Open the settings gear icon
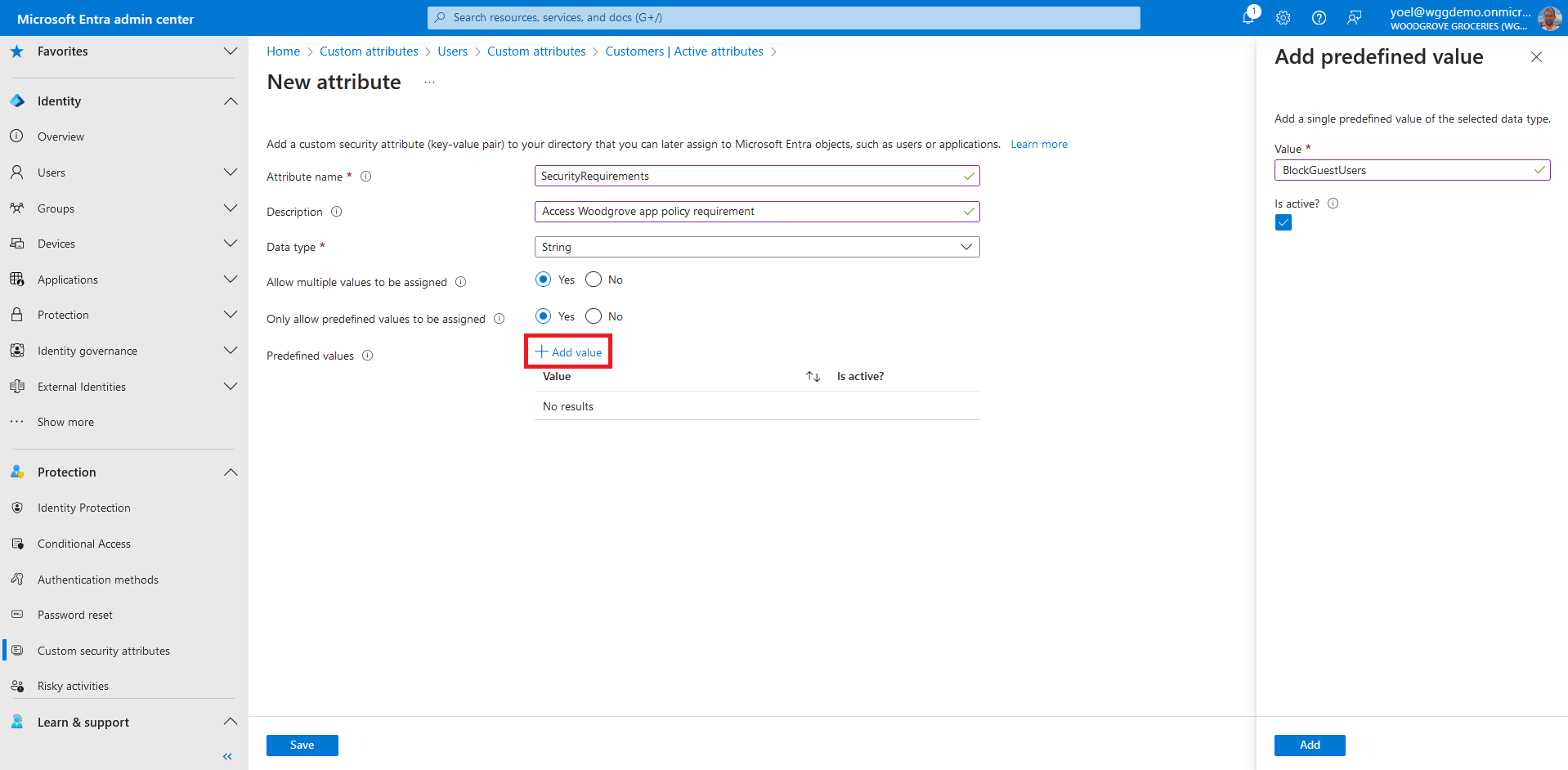Screen dimensions: 1568x770 [1284, 18]
